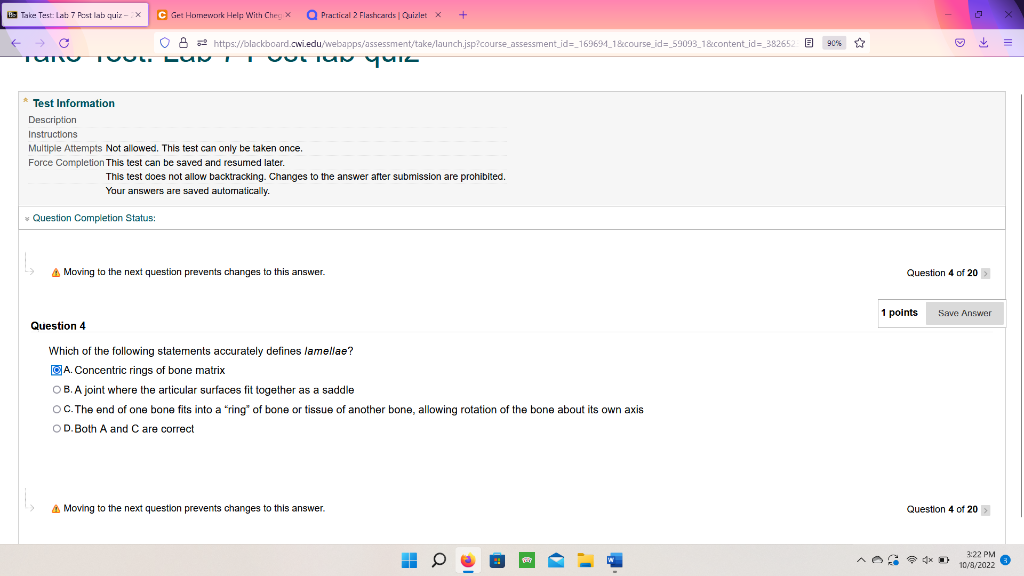Pick answer D, Both A and C are correct
Image resolution: width=1024 pixels, height=576 pixels.
(57, 428)
